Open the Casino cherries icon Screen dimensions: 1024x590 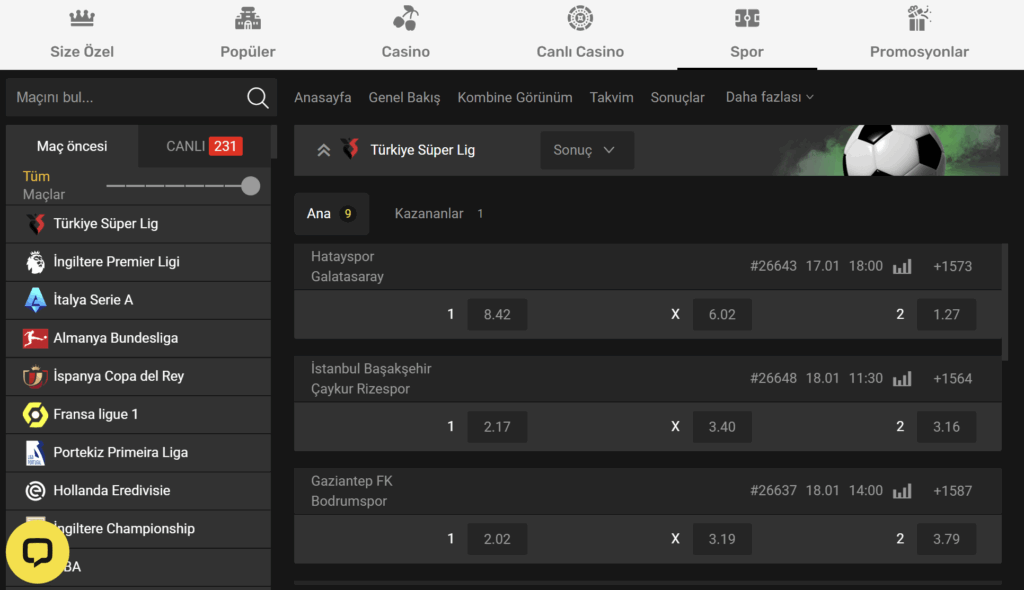point(406,18)
